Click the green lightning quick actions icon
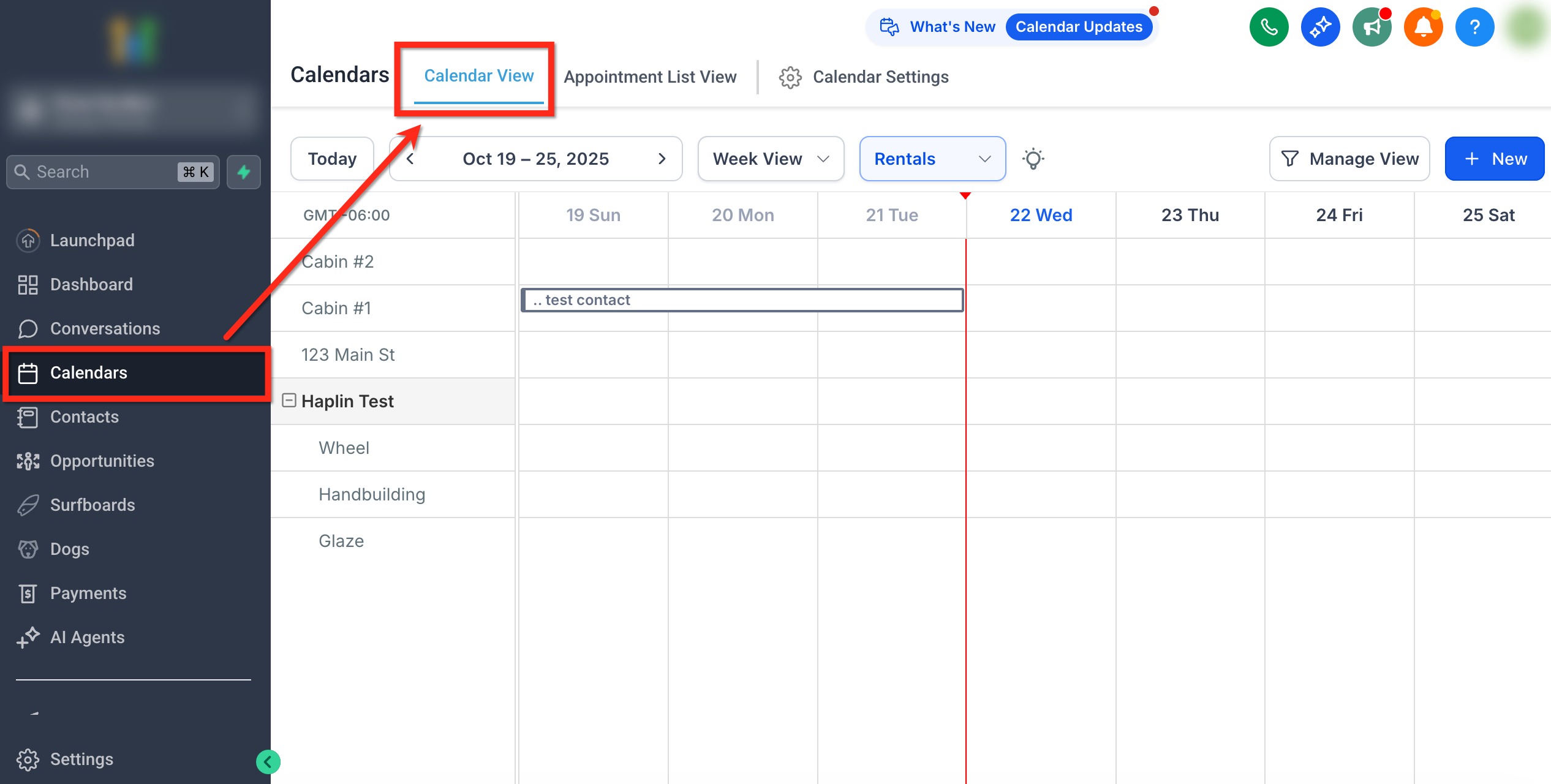Screen dimensions: 1551x784 click(244, 172)
